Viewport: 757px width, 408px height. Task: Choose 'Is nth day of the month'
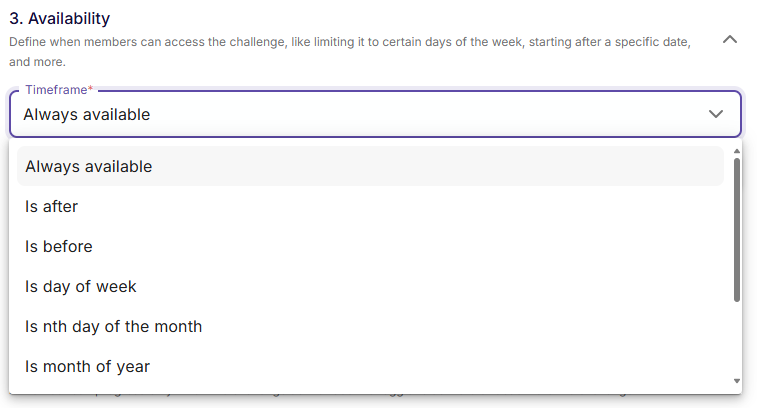pyautogui.click(x=114, y=326)
